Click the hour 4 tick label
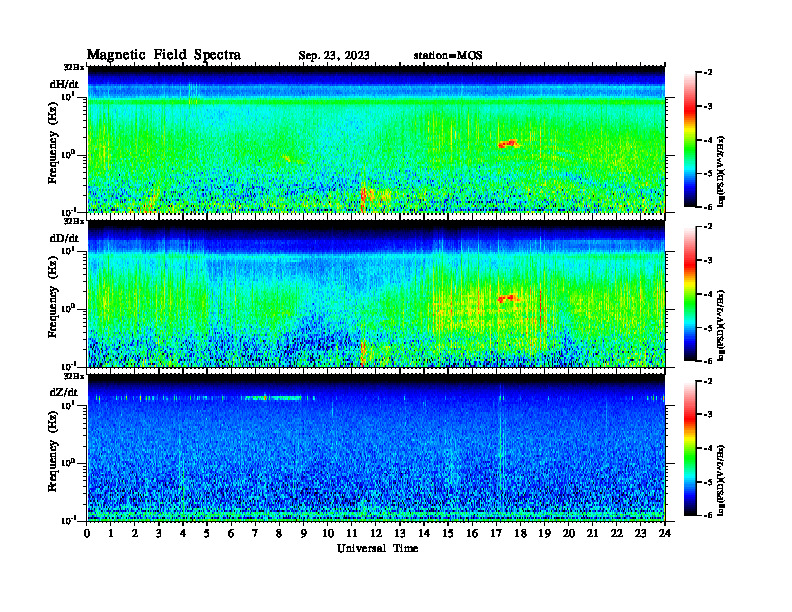 tap(183, 533)
